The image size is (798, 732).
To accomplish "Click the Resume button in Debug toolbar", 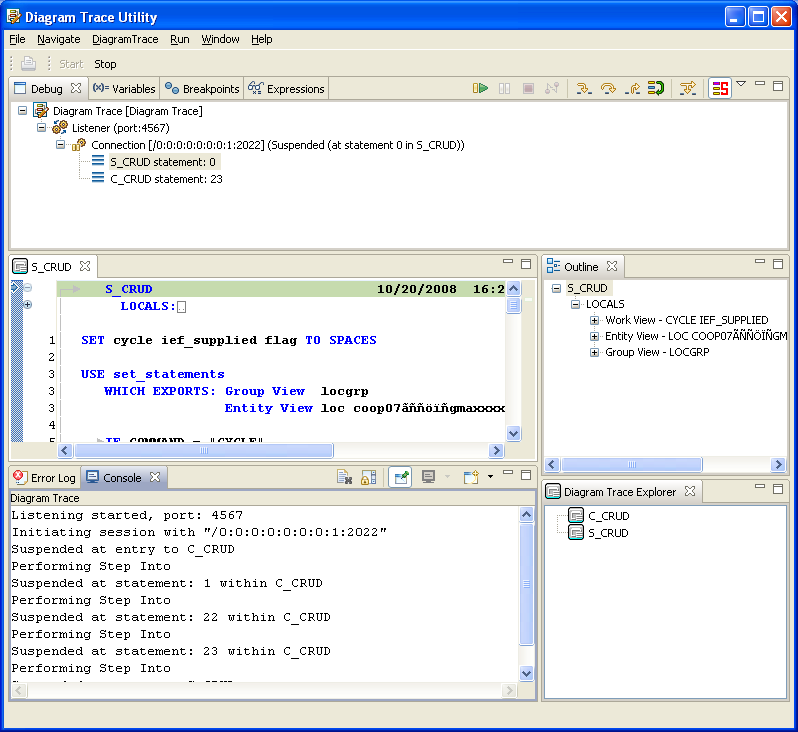I will pyautogui.click(x=481, y=89).
